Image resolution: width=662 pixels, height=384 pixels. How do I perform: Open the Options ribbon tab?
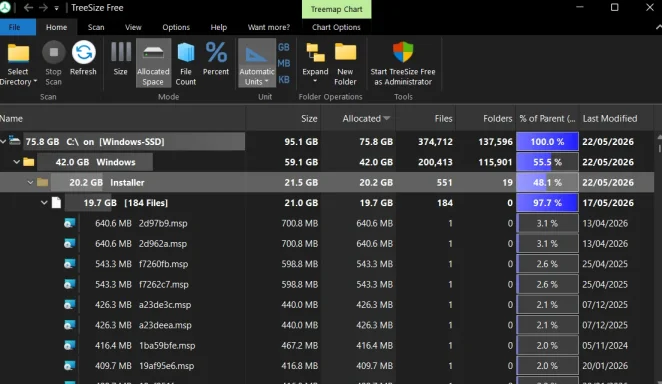[x=176, y=27]
